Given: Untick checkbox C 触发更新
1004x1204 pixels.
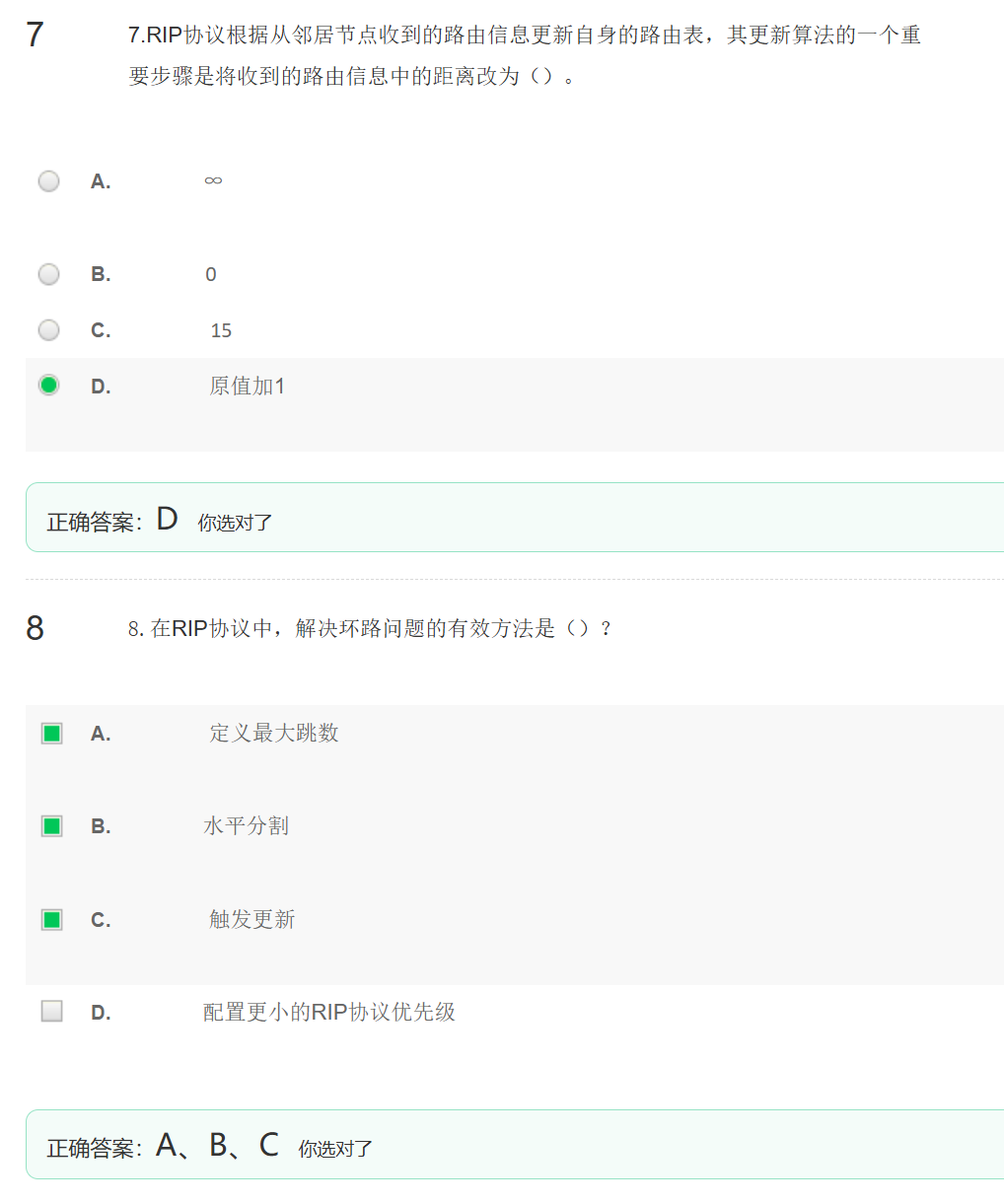Looking at the screenshot, I should pos(52,920).
